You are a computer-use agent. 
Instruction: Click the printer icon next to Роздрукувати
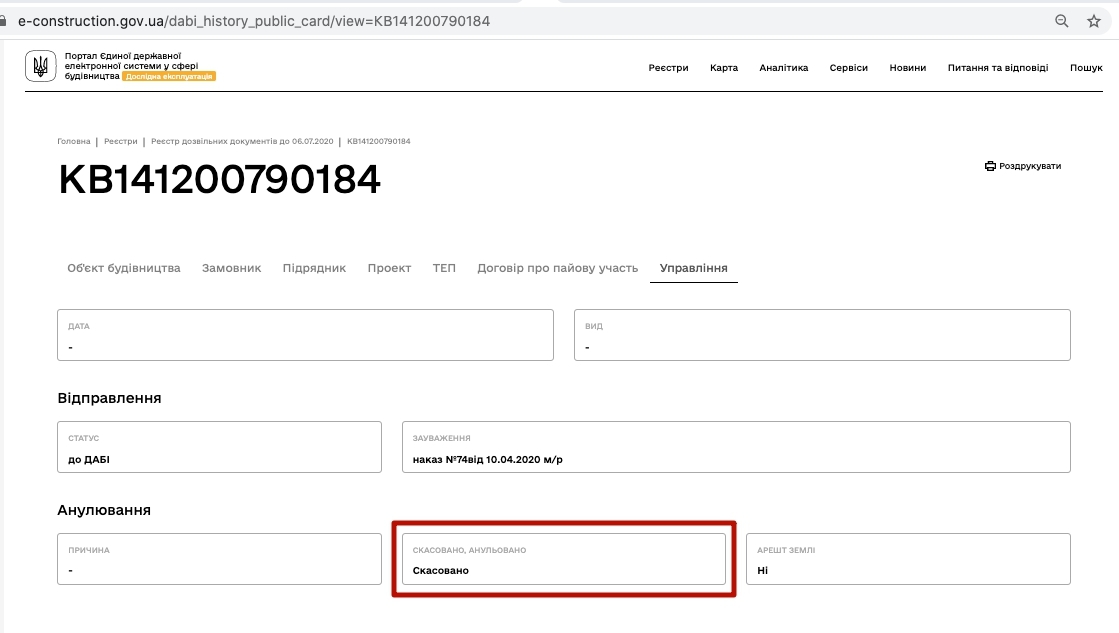tap(990, 166)
